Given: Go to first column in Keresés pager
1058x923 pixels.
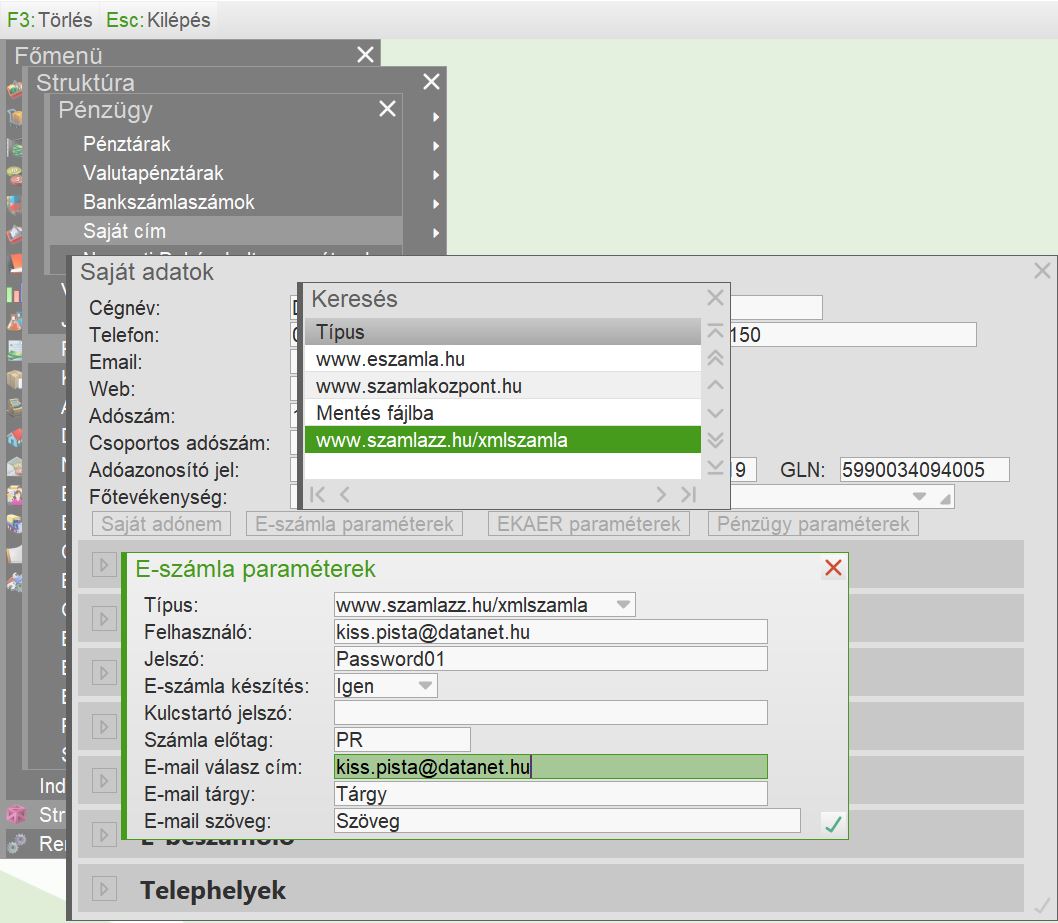Looking at the screenshot, I should [317, 495].
